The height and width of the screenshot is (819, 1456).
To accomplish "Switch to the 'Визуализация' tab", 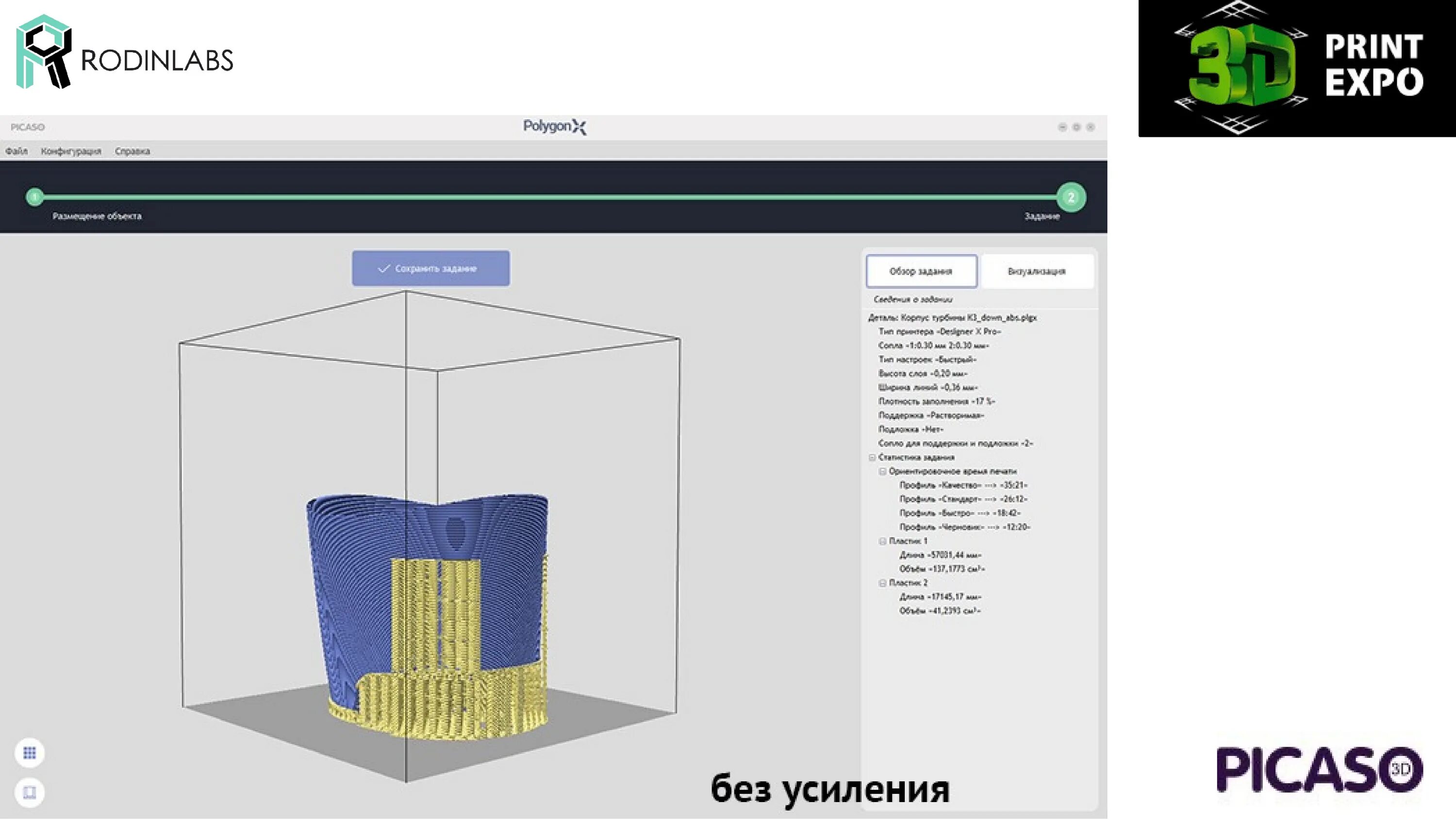I will [1036, 271].
